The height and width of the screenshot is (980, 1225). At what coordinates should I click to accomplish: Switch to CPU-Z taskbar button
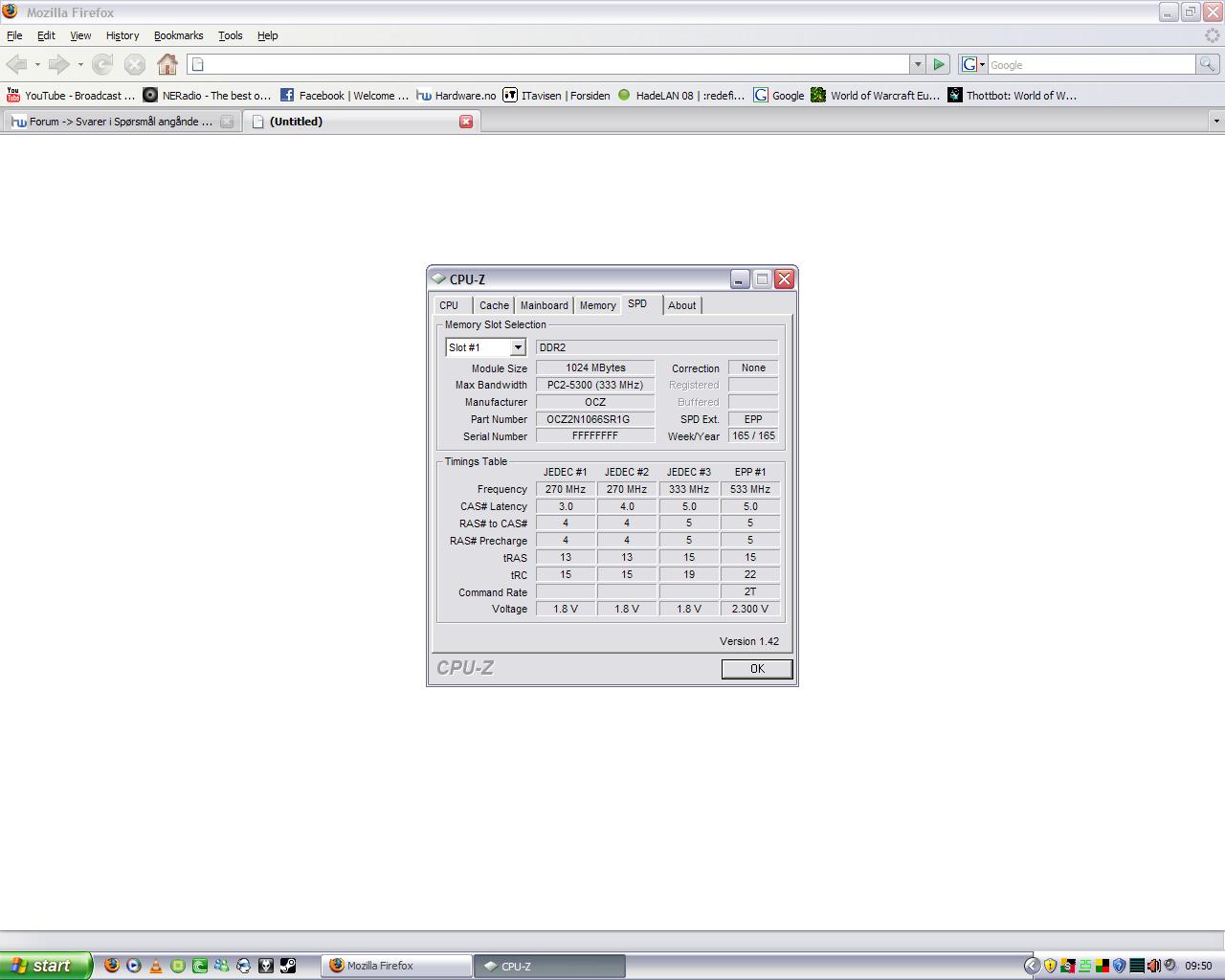pyautogui.click(x=550, y=966)
